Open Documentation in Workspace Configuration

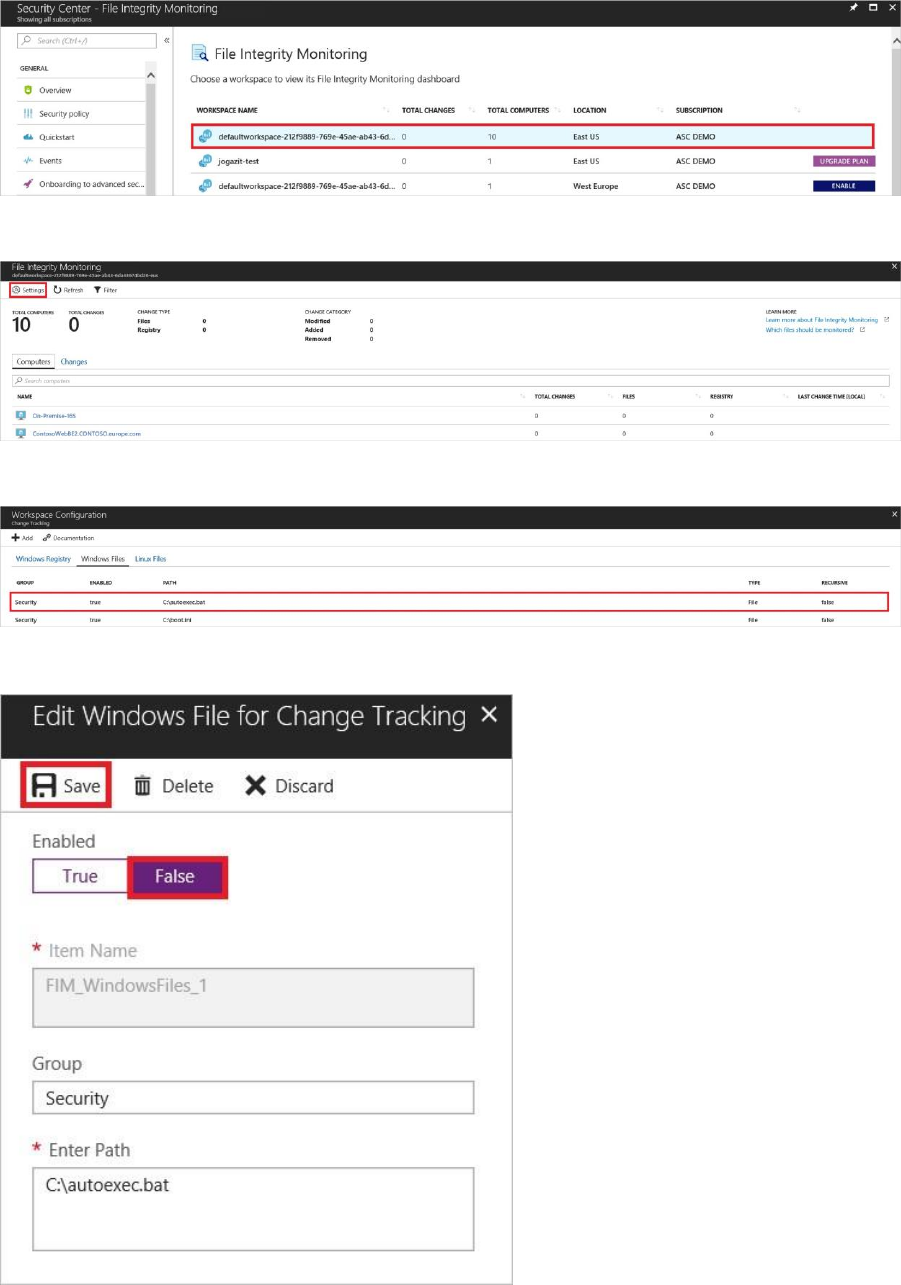coord(68,538)
